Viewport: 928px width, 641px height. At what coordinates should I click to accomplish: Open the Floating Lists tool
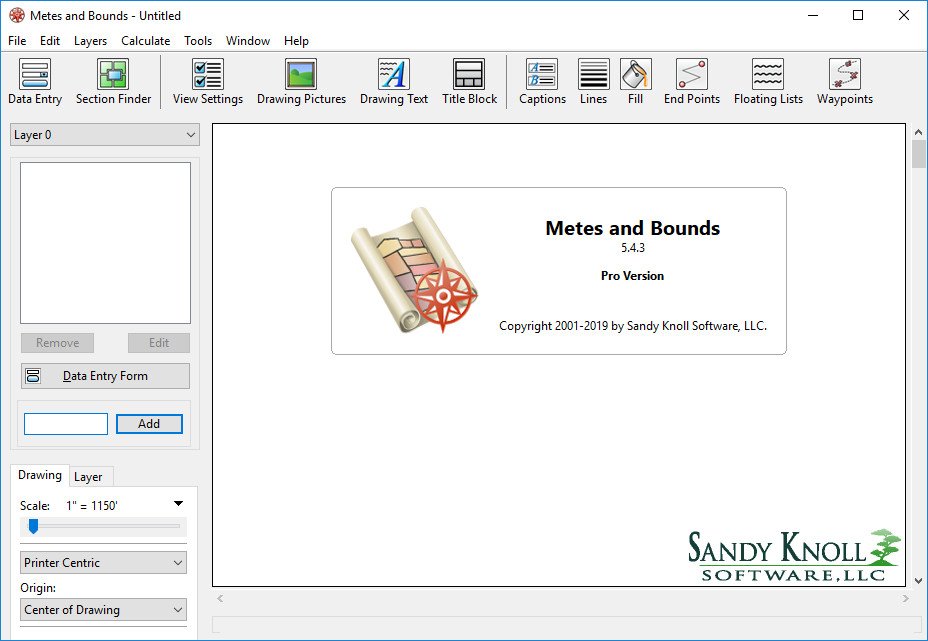tap(768, 82)
